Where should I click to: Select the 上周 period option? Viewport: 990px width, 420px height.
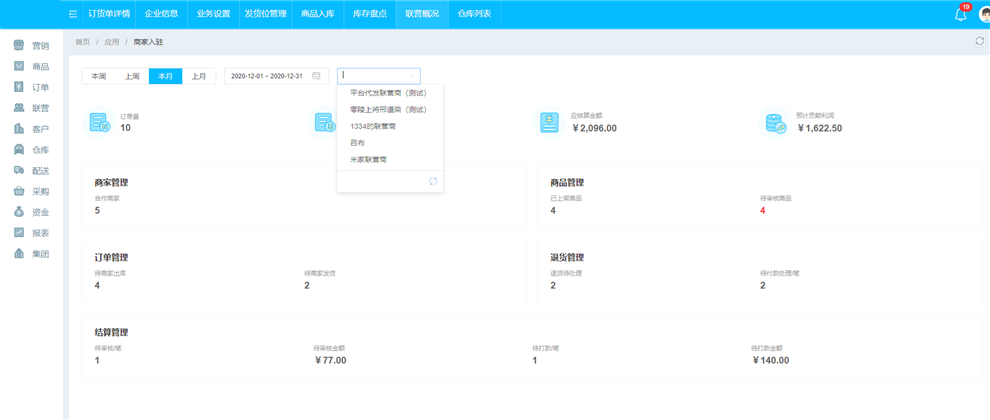click(x=132, y=76)
